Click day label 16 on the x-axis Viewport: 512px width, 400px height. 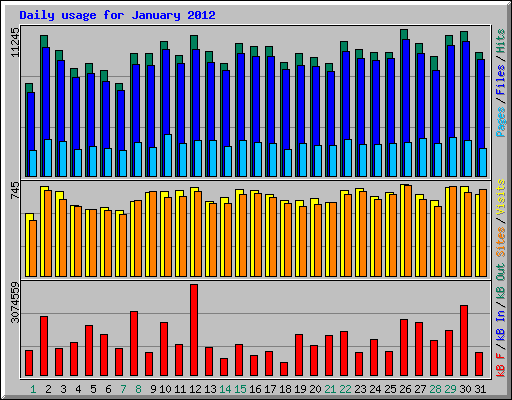(x=255, y=389)
